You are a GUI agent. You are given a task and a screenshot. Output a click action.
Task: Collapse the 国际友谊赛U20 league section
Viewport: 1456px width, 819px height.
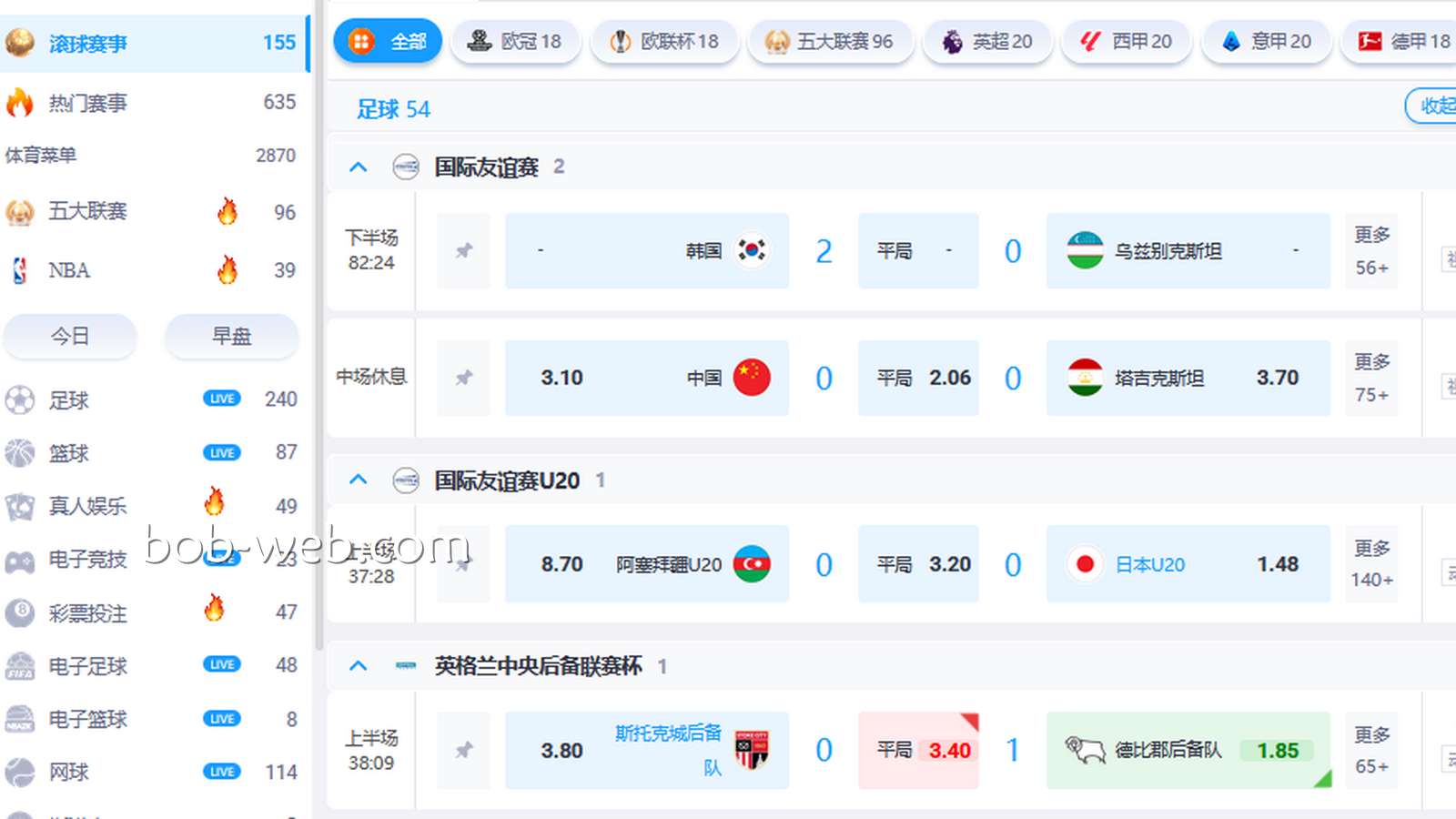(359, 480)
